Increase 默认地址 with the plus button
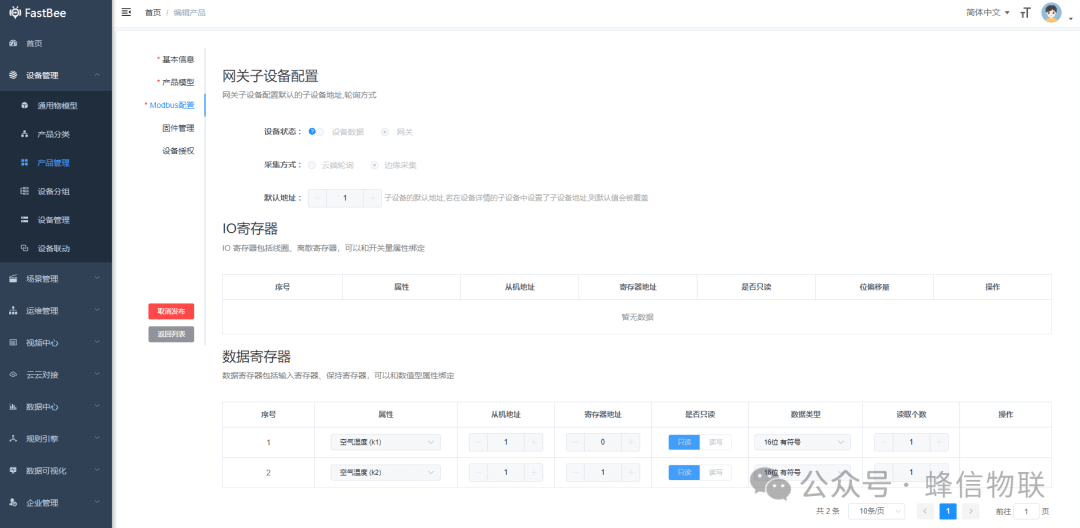The height and width of the screenshot is (528, 1080). coord(372,198)
